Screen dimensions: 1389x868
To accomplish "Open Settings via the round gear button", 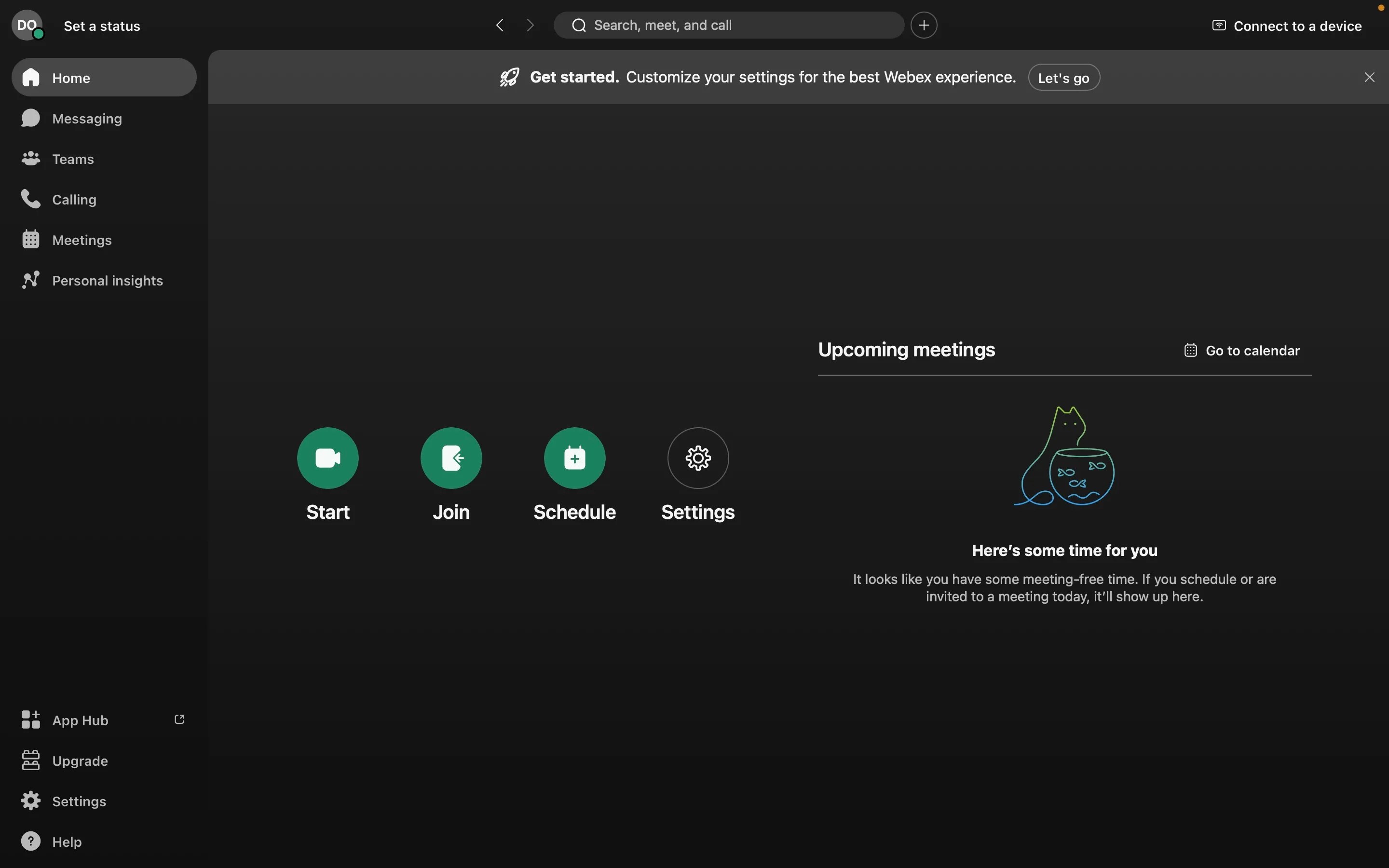I will pos(698,458).
